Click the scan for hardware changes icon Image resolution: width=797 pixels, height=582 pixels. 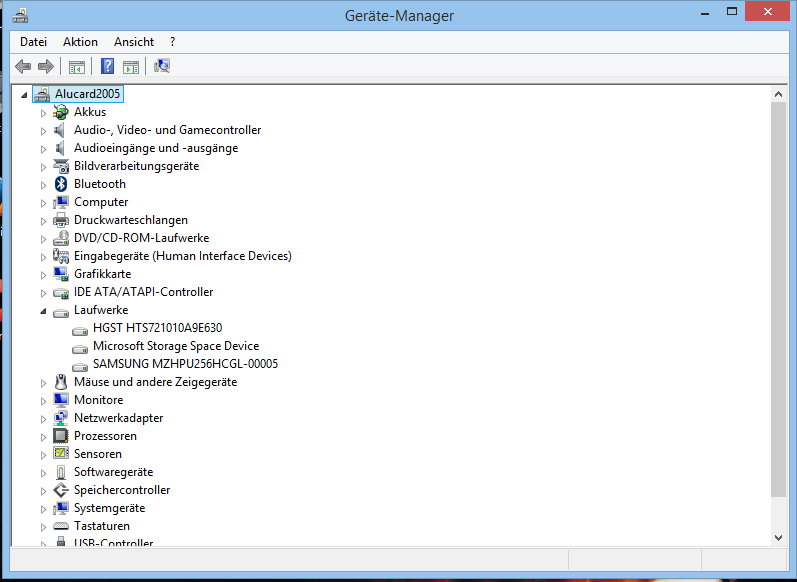162,66
